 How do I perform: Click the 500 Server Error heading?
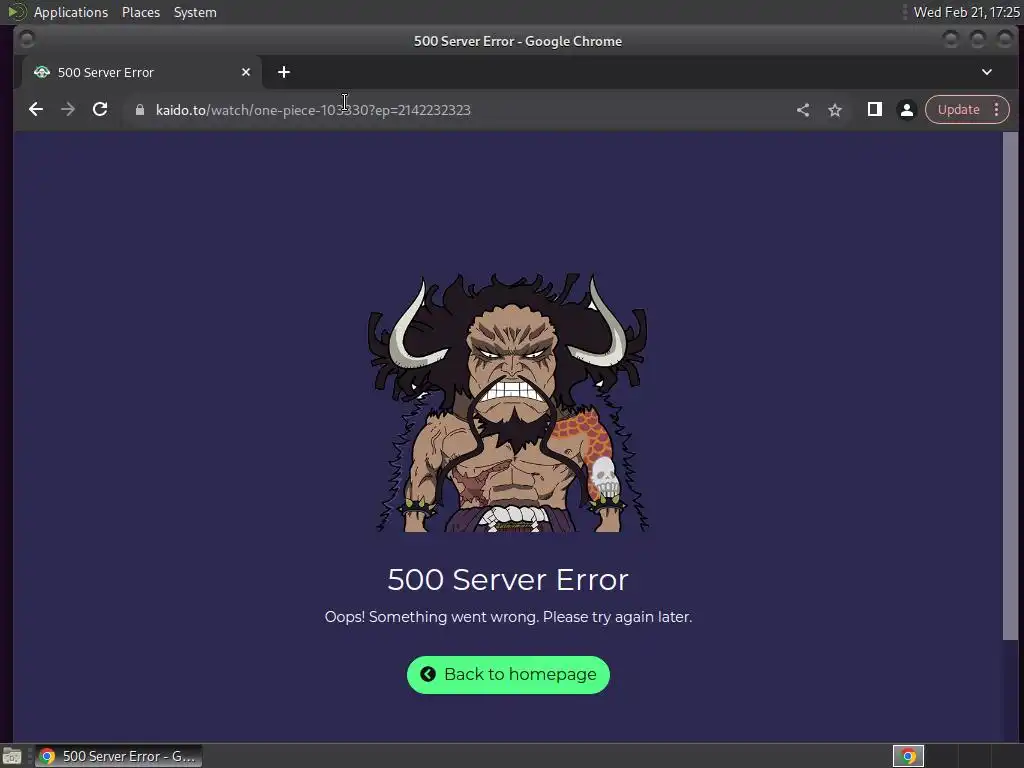click(508, 580)
